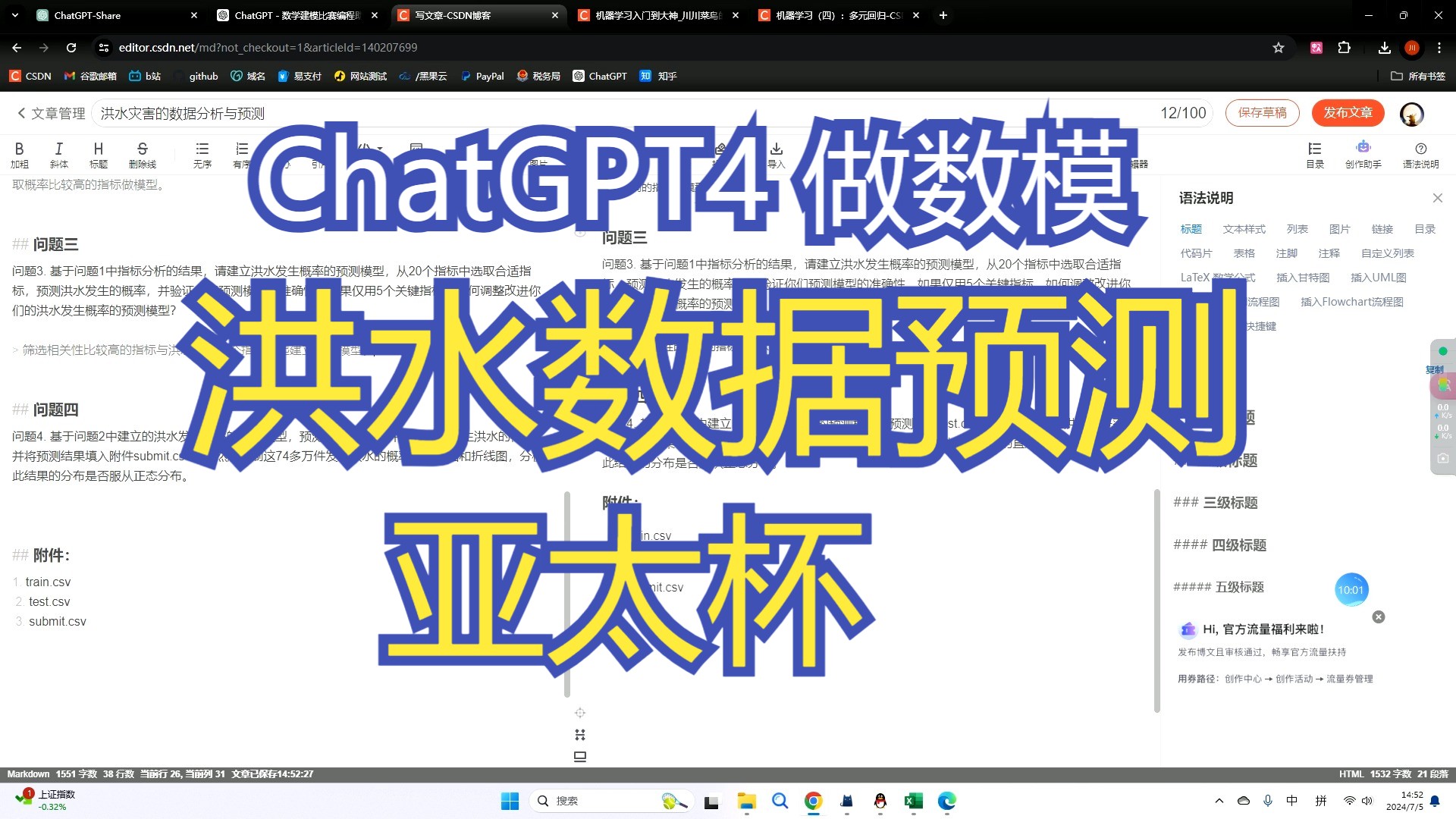Screen dimensions: 1456x819
Task: Open Microsoft Edge from the taskbar
Action: (x=946, y=801)
